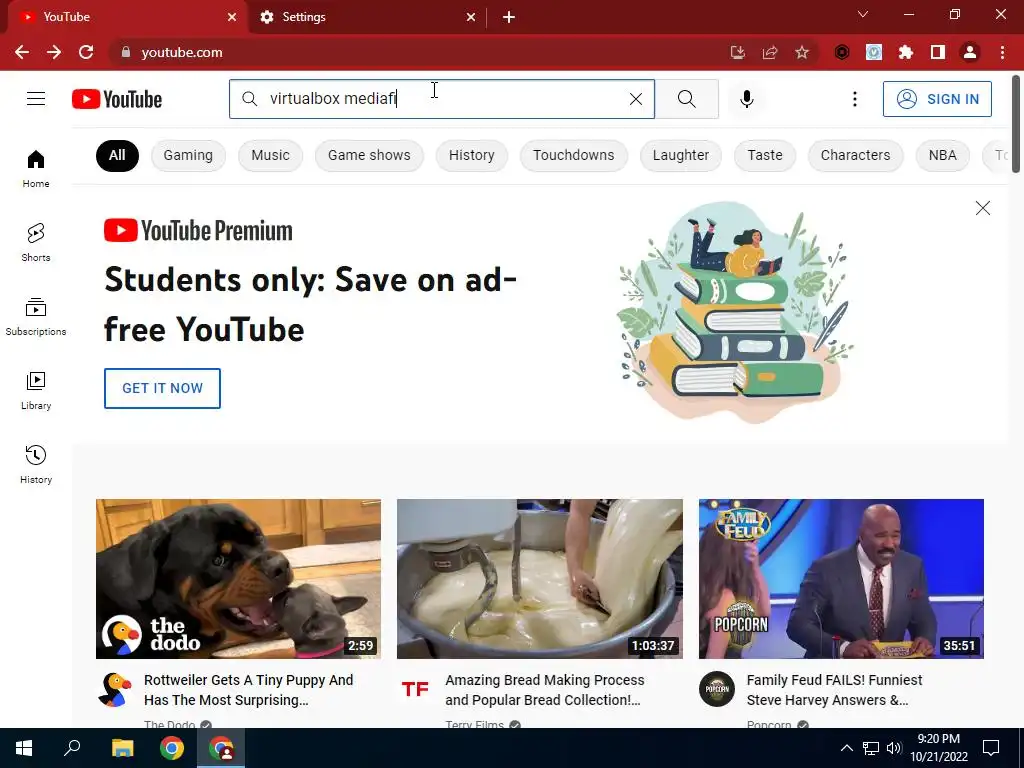This screenshot has width=1024, height=768.
Task: Open the Windows Start menu
Action: point(24,748)
